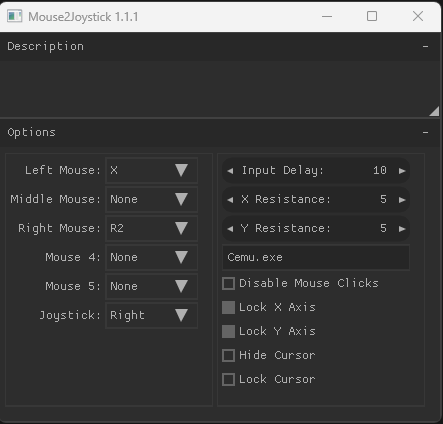Open the Right Mouse mapping dropdown
The image size is (443, 424).
(x=152, y=228)
